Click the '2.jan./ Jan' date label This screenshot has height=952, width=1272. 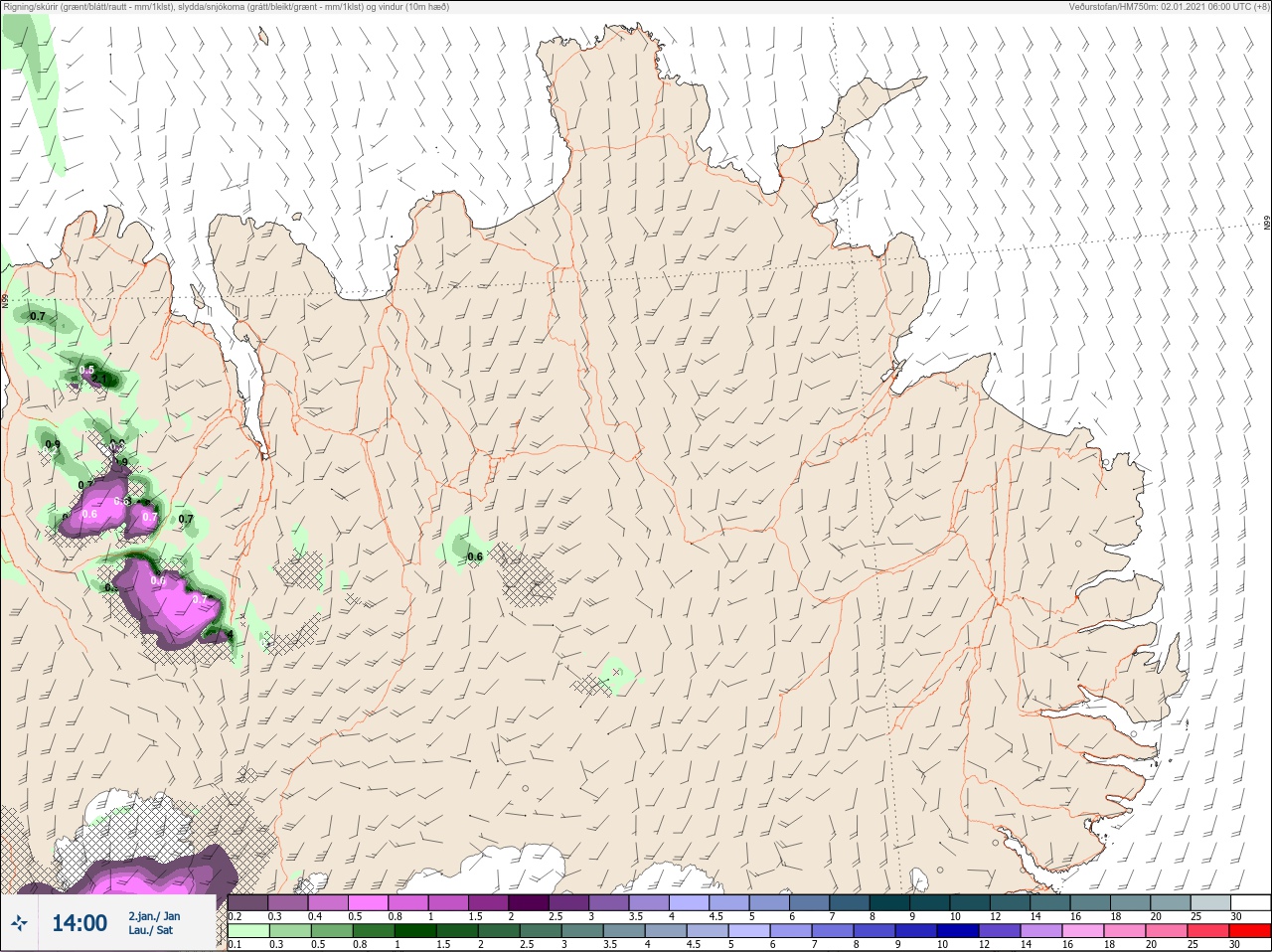pyautogui.click(x=154, y=916)
